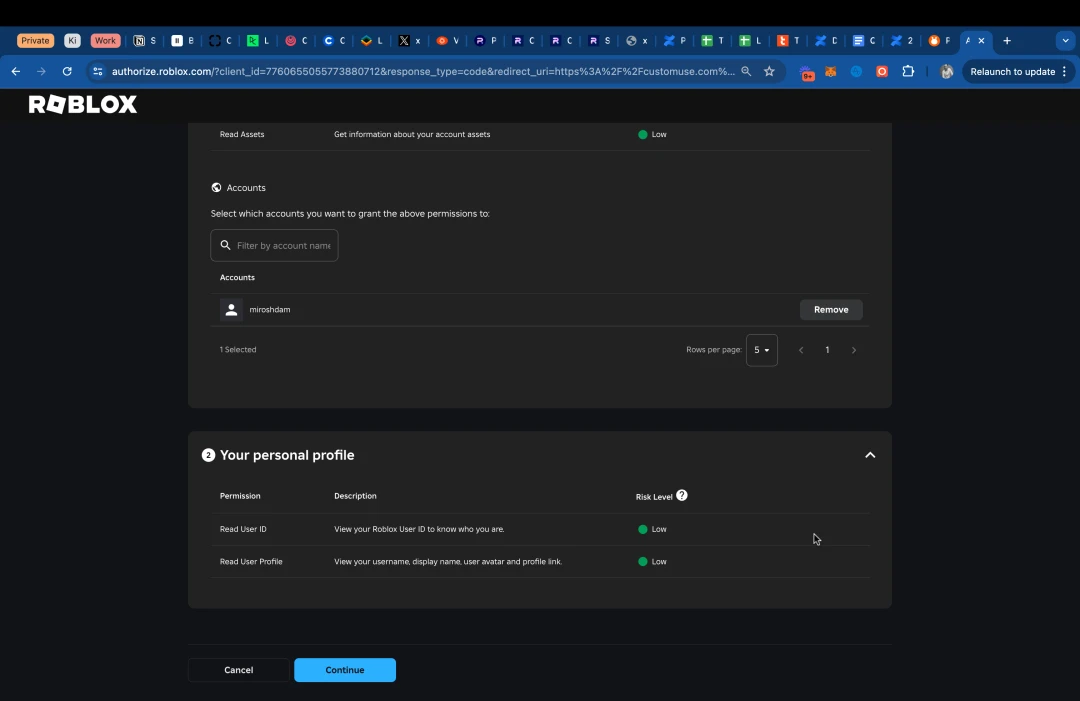Viewport: 1080px width, 701px height.
Task: Collapse the Your personal profile section
Action: pyautogui.click(x=870, y=455)
